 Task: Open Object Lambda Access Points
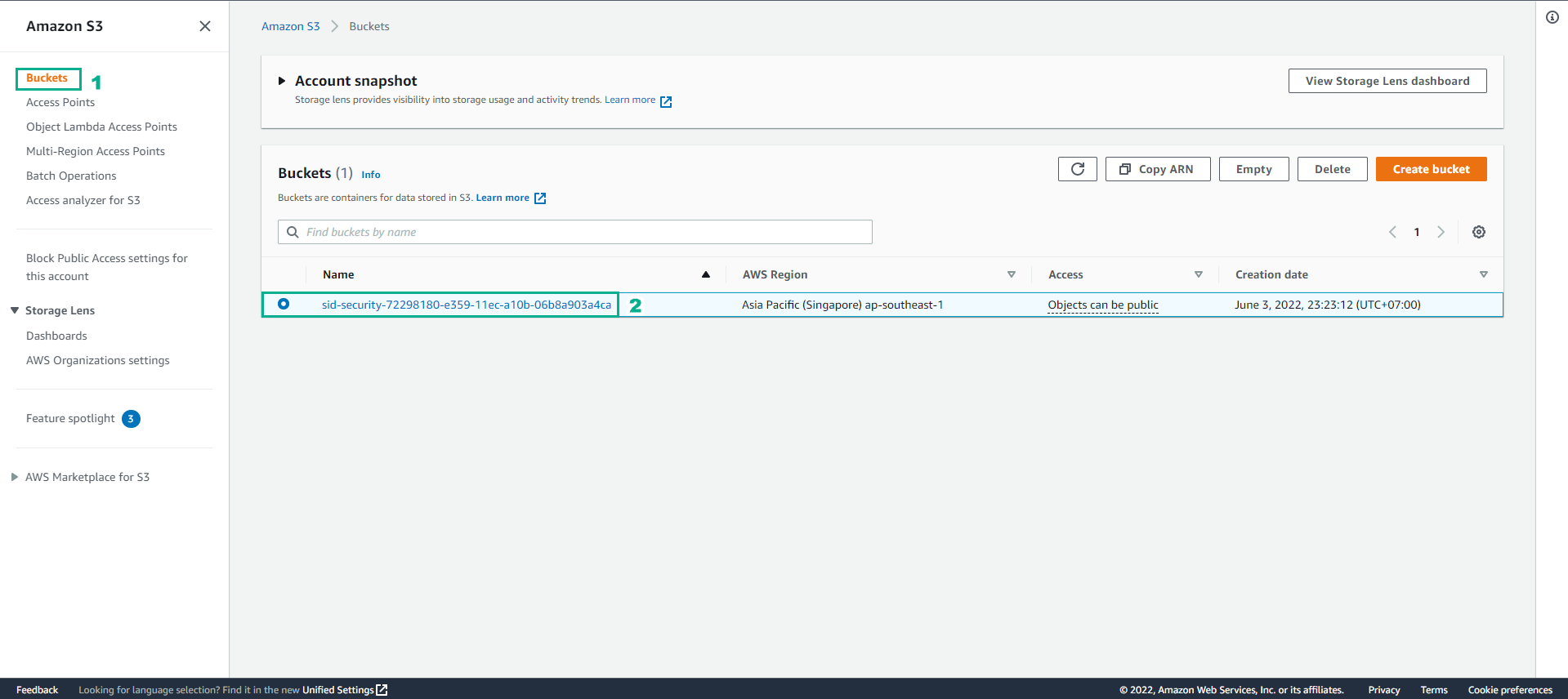[x=101, y=127]
